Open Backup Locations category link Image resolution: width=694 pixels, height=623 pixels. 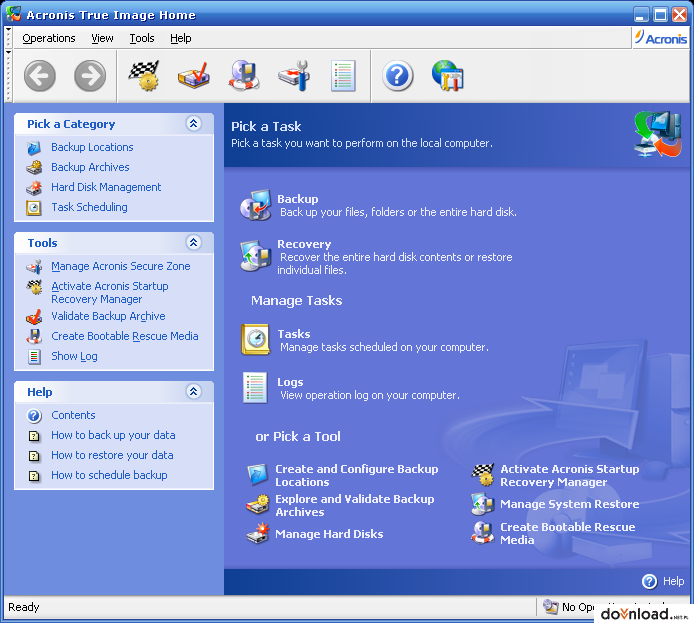92,147
